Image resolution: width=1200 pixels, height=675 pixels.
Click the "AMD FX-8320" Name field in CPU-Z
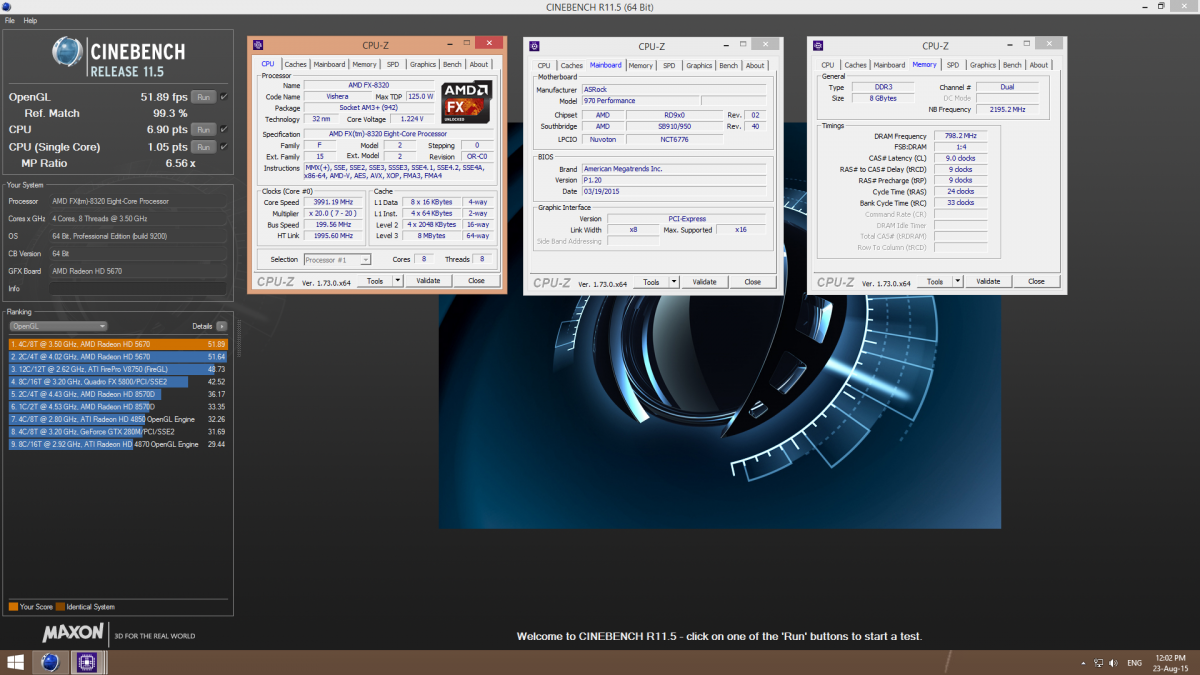click(x=370, y=85)
